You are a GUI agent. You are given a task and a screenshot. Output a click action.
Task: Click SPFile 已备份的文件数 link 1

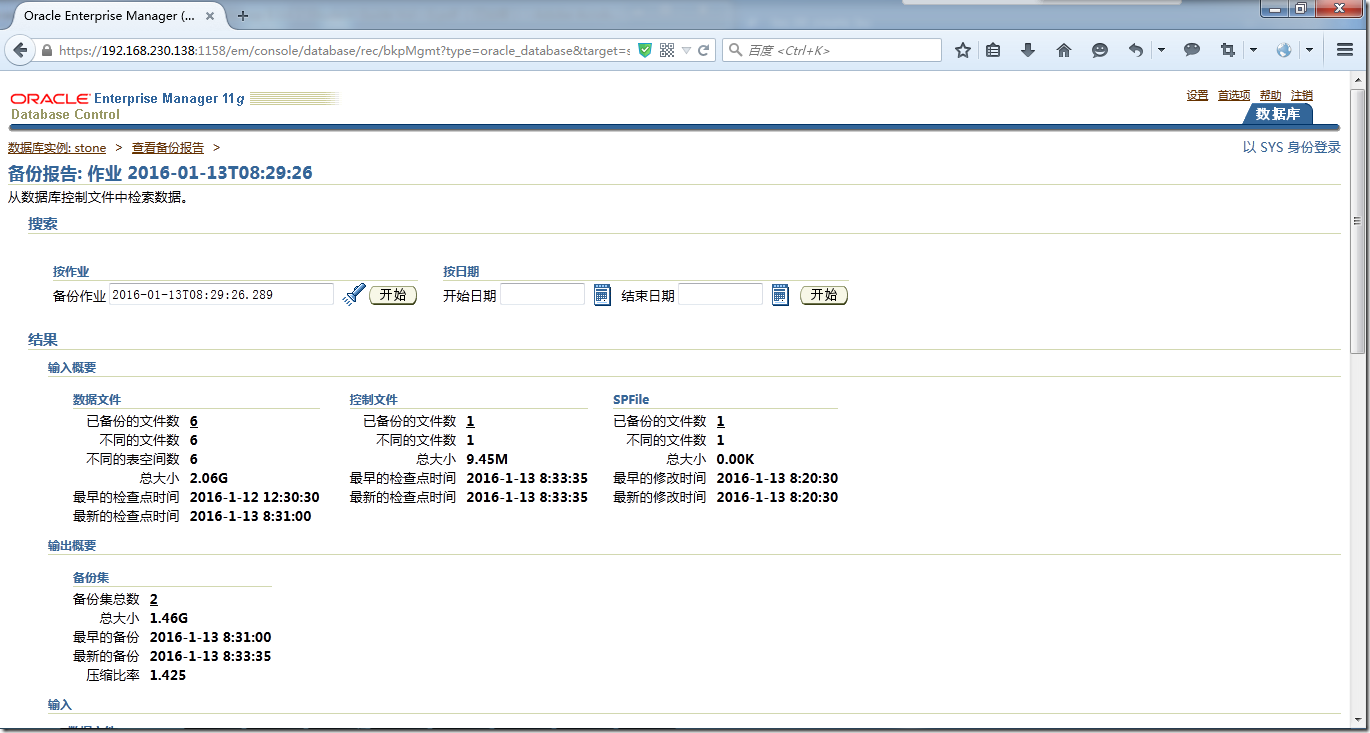[x=720, y=421]
